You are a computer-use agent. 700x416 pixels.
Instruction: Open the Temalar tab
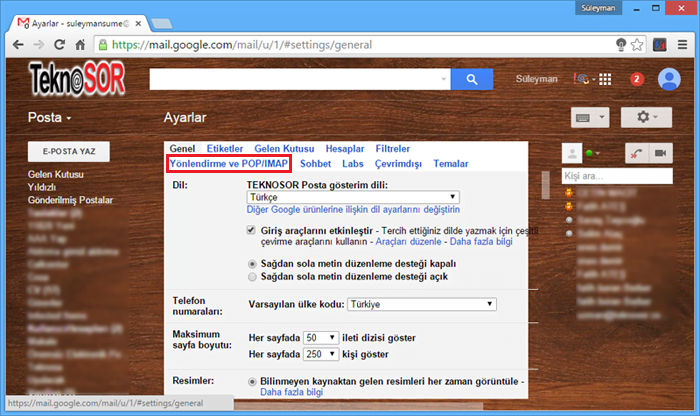coord(451,164)
